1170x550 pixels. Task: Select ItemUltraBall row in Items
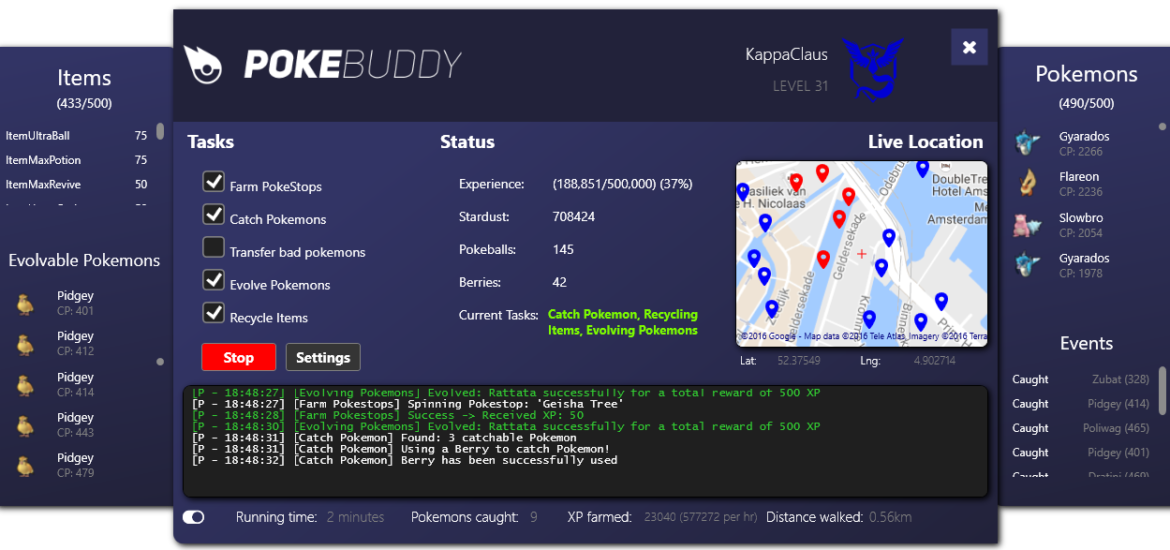coord(76,136)
